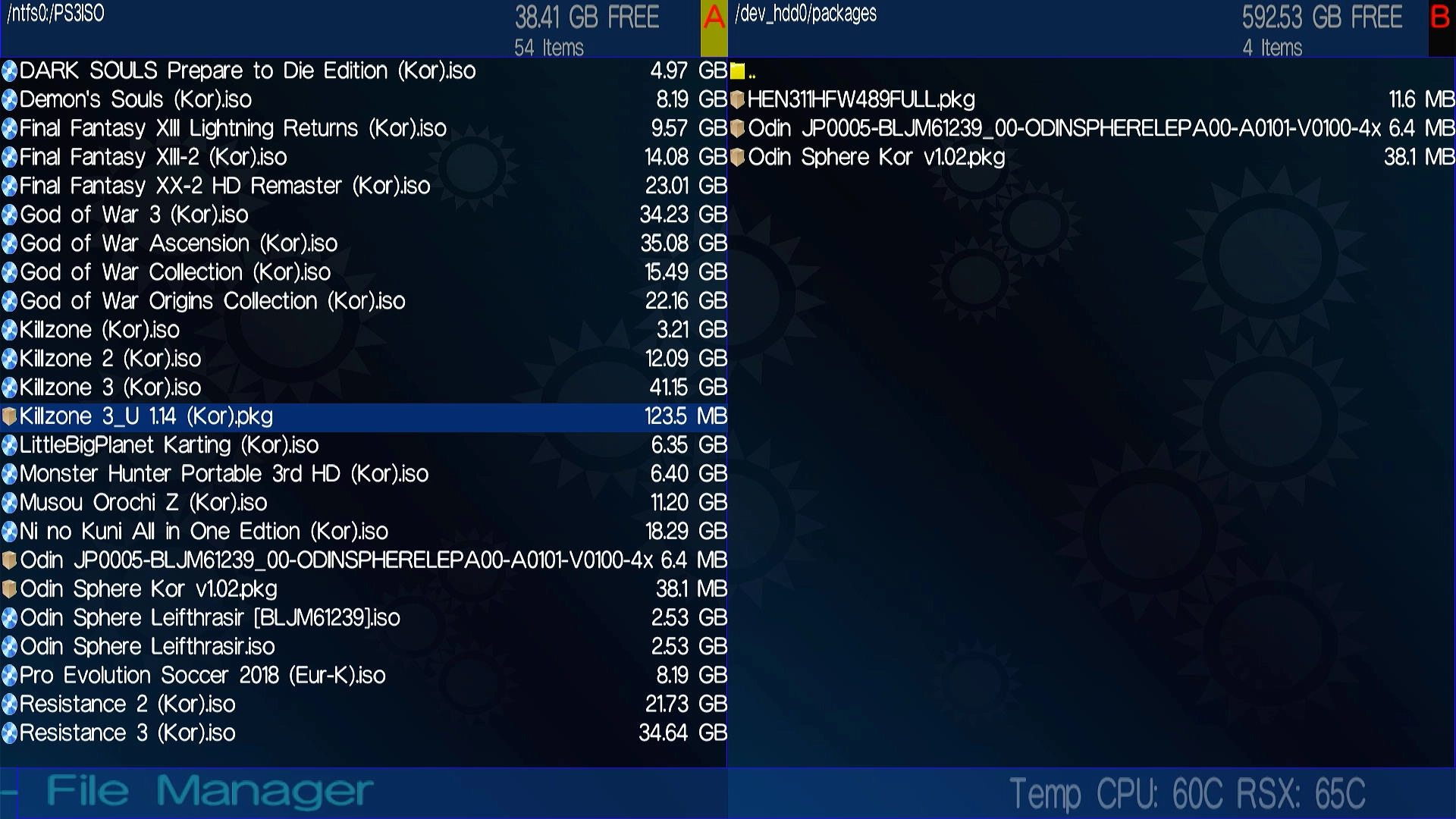1456x819 pixels.
Task: Activate pane A tab indicator
Action: [714, 28]
